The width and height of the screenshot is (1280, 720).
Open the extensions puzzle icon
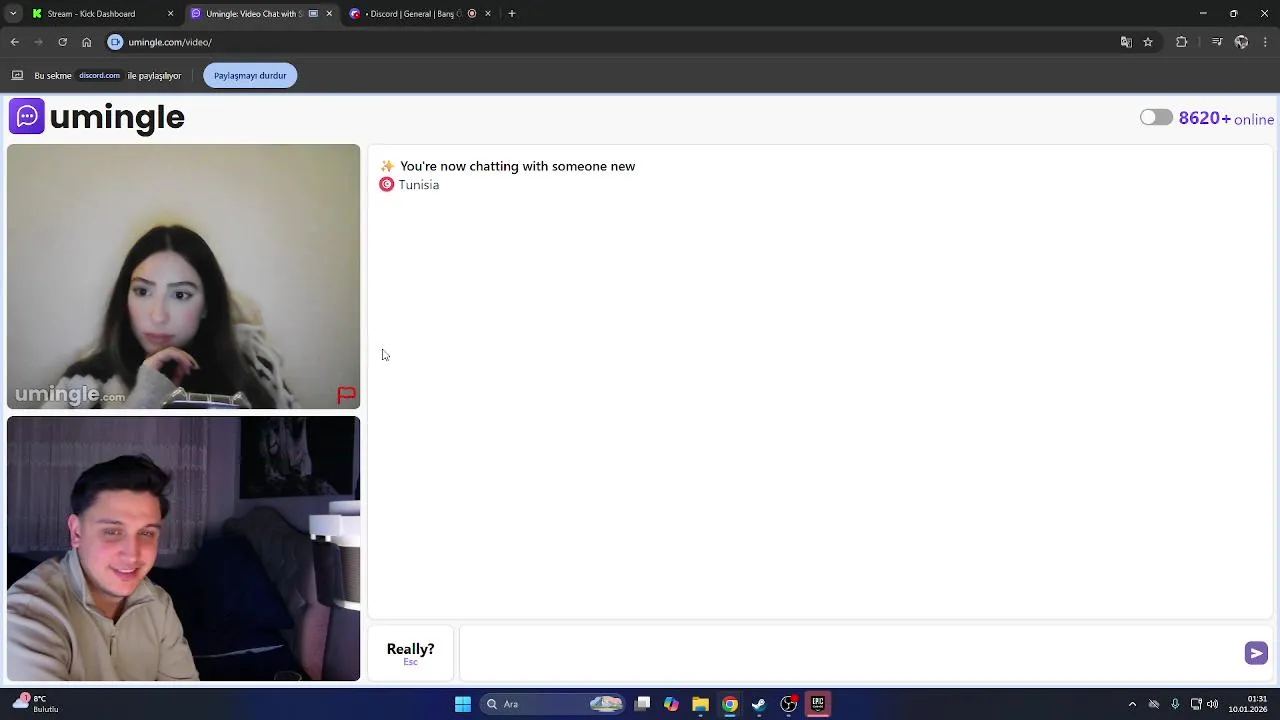coord(1182,42)
